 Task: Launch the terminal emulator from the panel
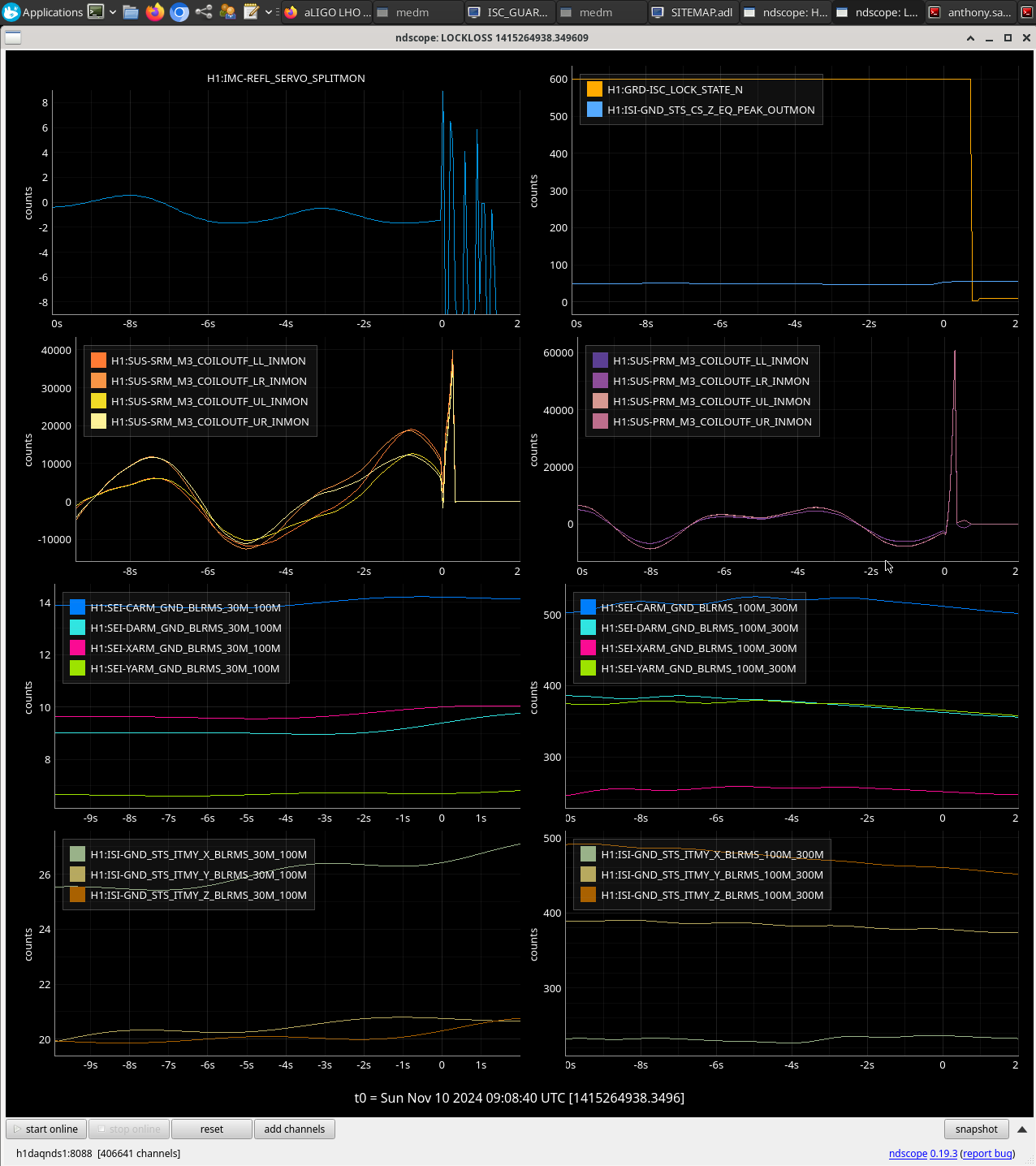(96, 11)
